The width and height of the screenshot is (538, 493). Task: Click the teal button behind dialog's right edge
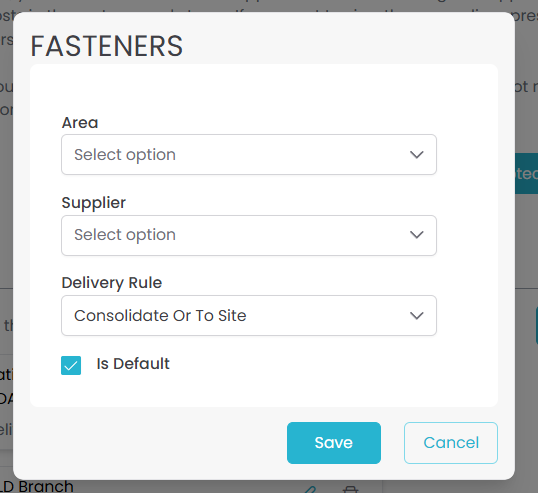tap(526, 174)
